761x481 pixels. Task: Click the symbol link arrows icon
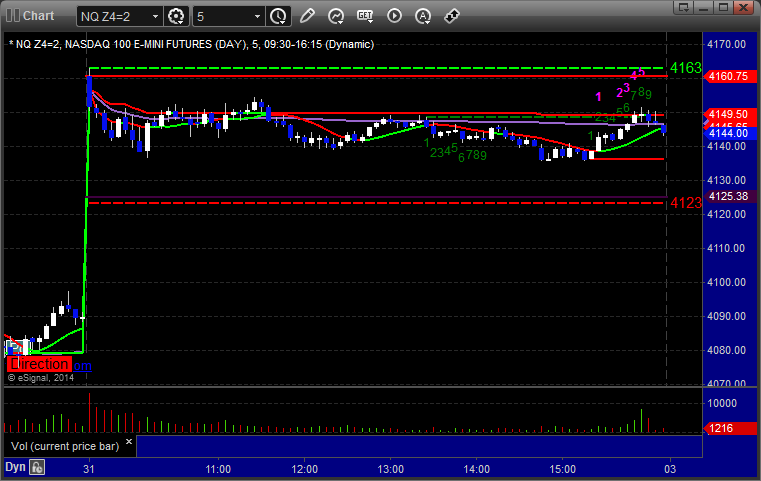(452, 16)
